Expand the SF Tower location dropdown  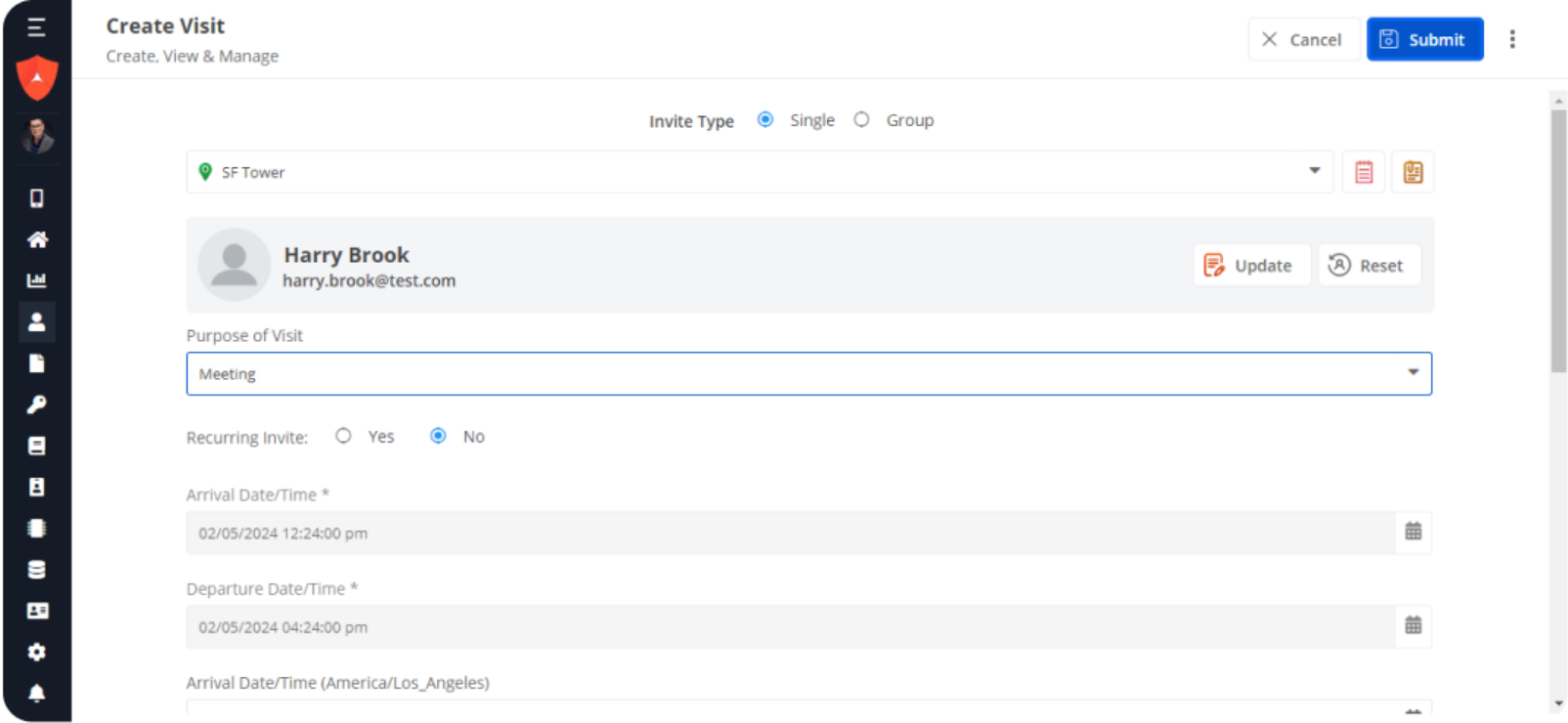pyautogui.click(x=760, y=172)
